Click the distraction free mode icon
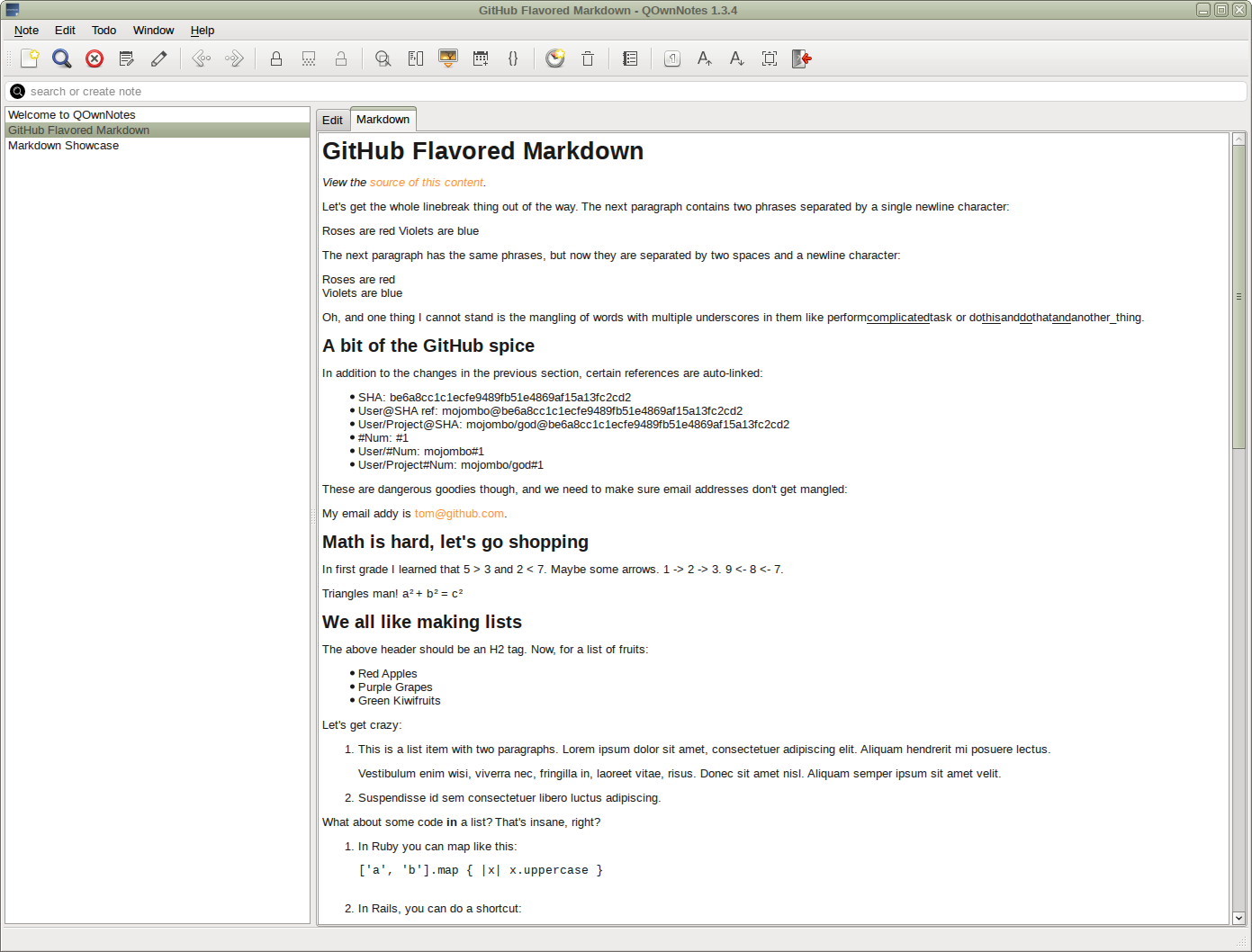The height and width of the screenshot is (952, 1252). (770, 58)
